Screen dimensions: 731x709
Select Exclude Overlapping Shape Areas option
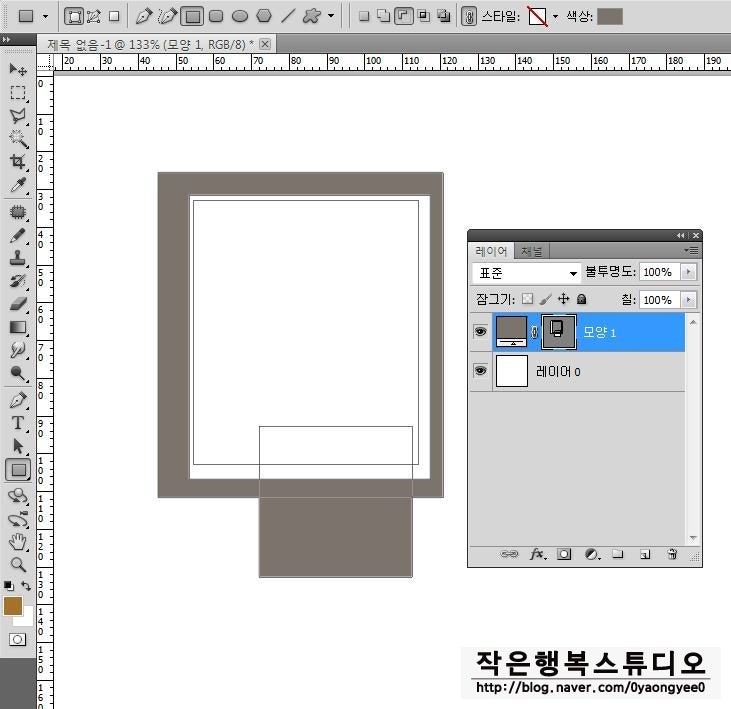point(444,17)
